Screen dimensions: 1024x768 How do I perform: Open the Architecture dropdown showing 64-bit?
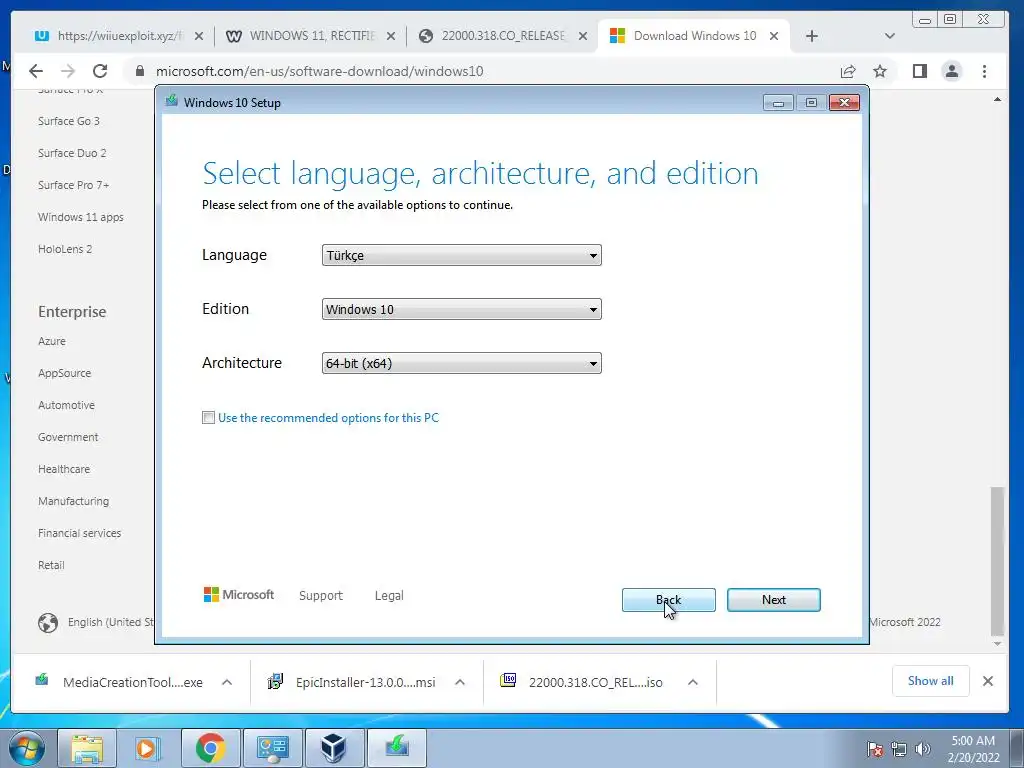click(462, 363)
